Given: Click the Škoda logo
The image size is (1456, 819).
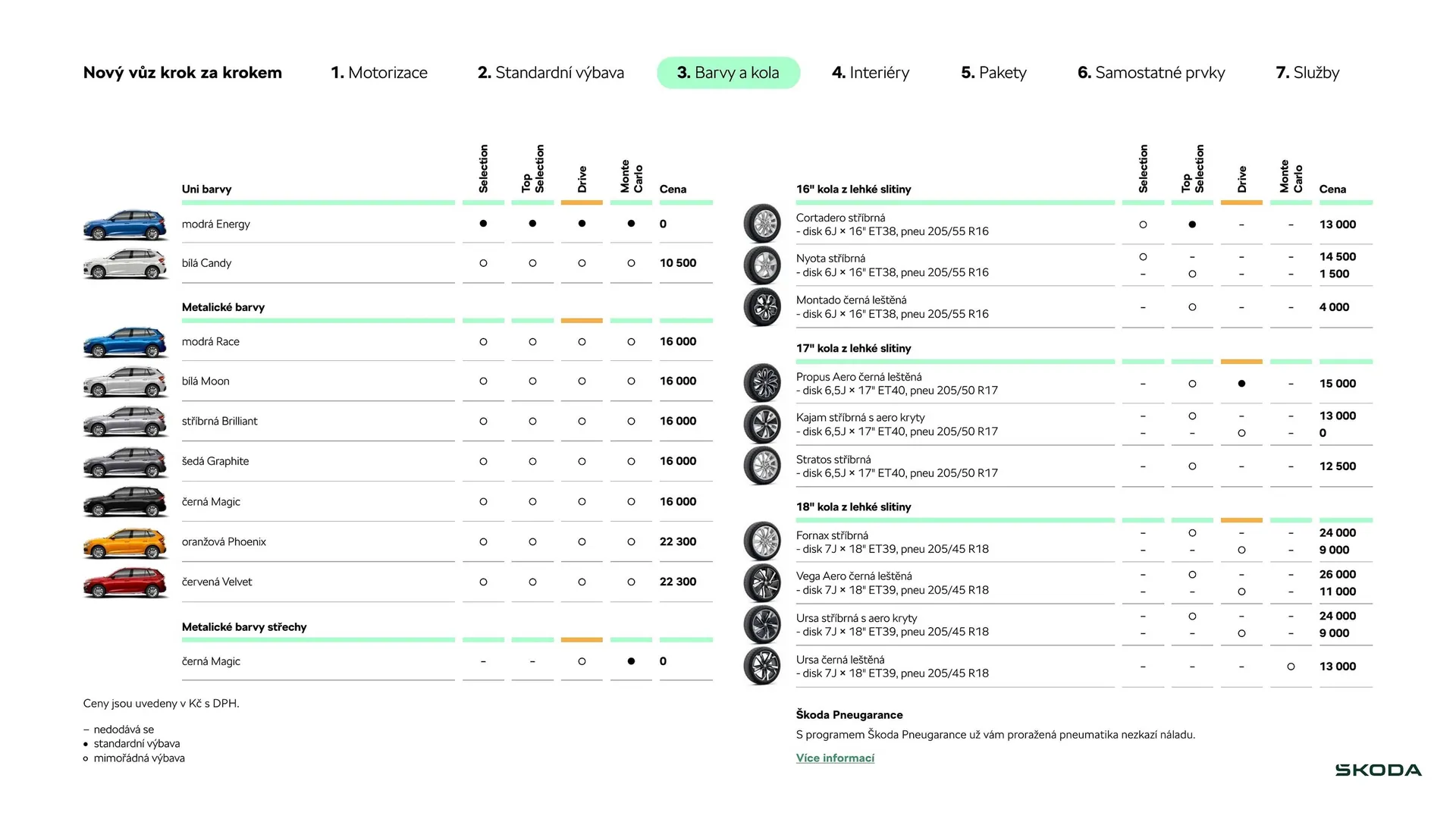Looking at the screenshot, I should (x=1378, y=770).
